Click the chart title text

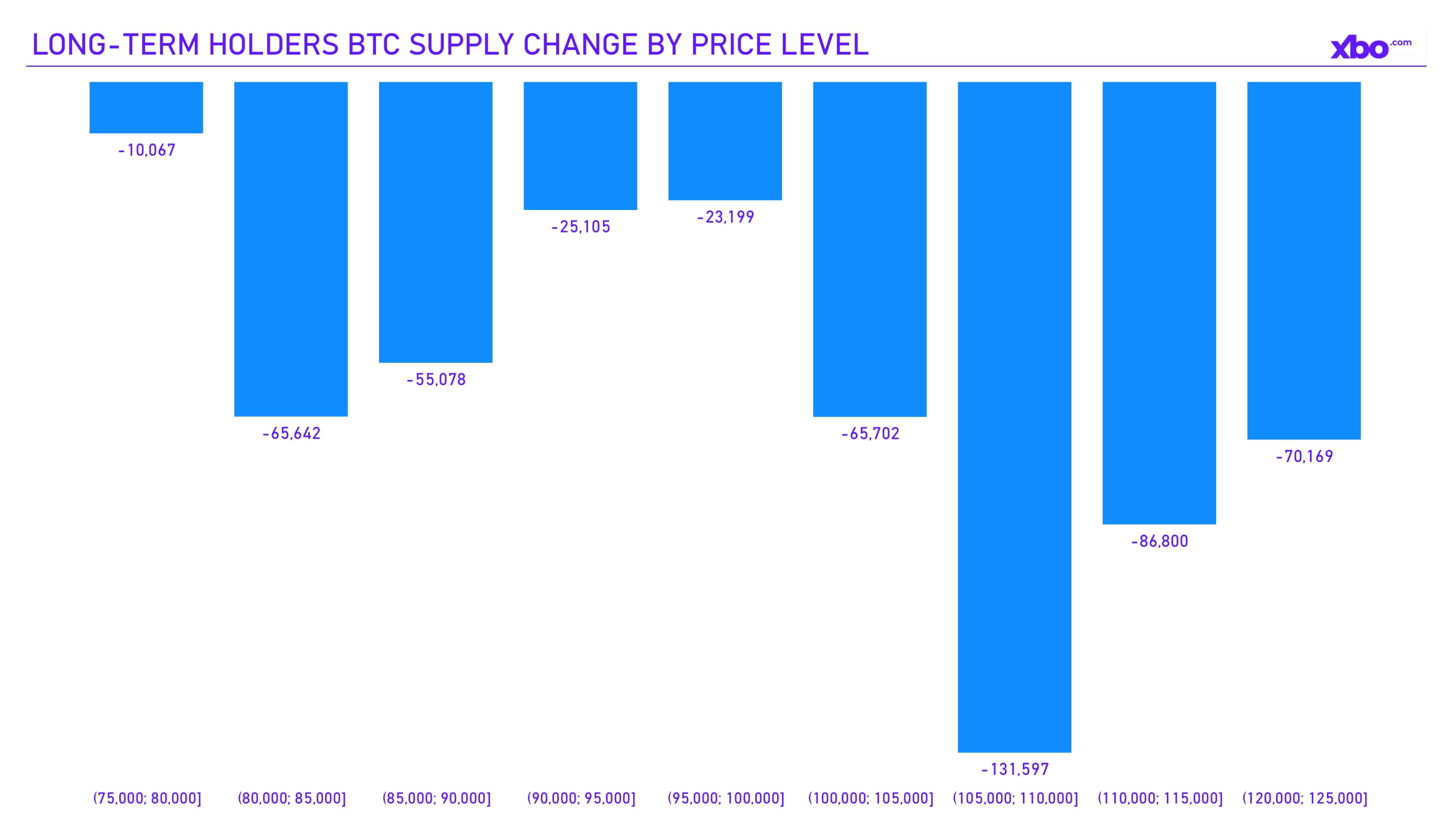tap(450, 45)
